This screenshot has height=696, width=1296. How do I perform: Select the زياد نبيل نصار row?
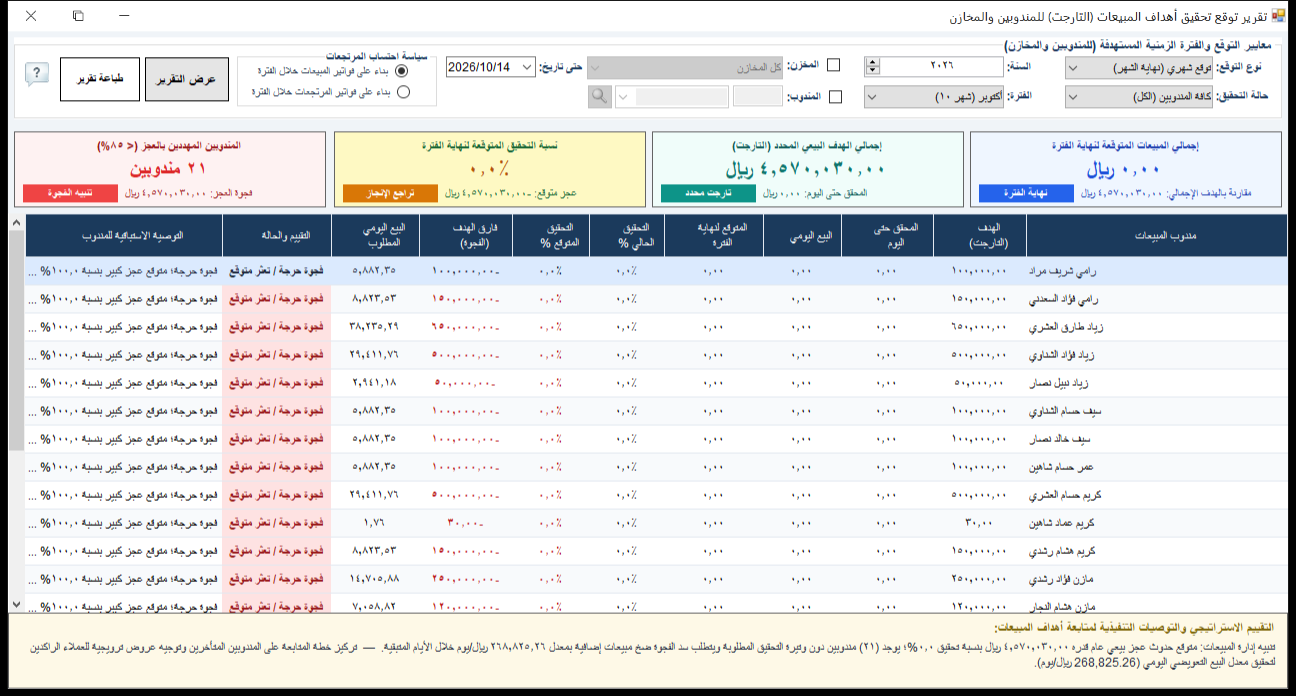click(656, 383)
